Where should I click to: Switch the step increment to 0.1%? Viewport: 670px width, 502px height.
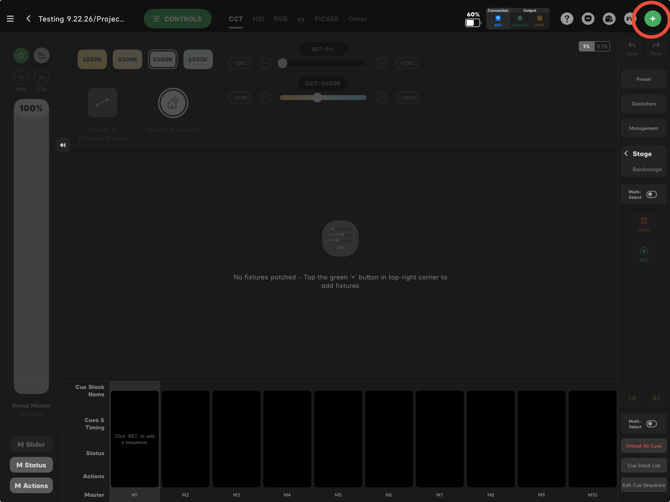click(602, 47)
